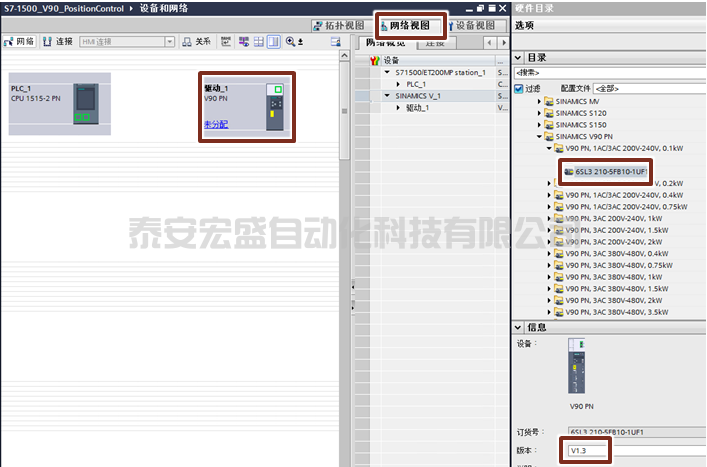Collapse the S71500/ET200MP station_1 row
This screenshot has width=707, height=467.
click(387, 72)
